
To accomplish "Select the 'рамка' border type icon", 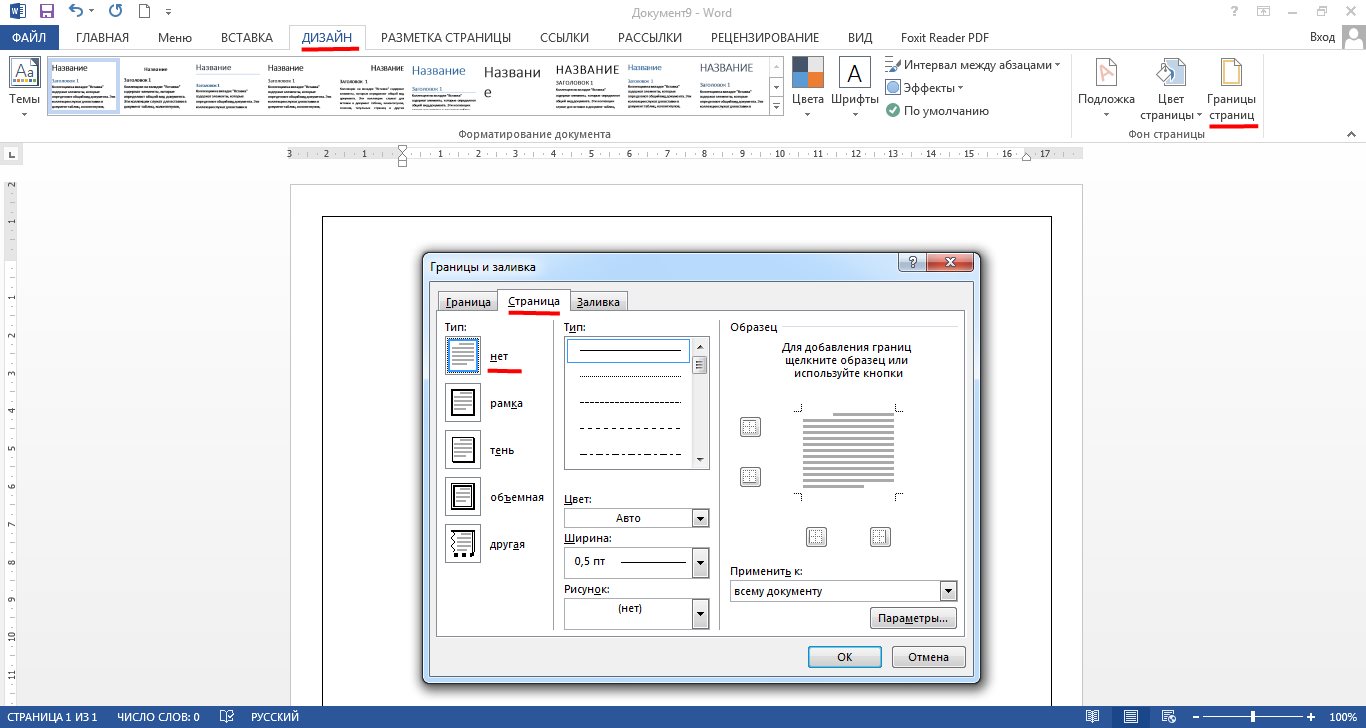I will pyautogui.click(x=463, y=403).
